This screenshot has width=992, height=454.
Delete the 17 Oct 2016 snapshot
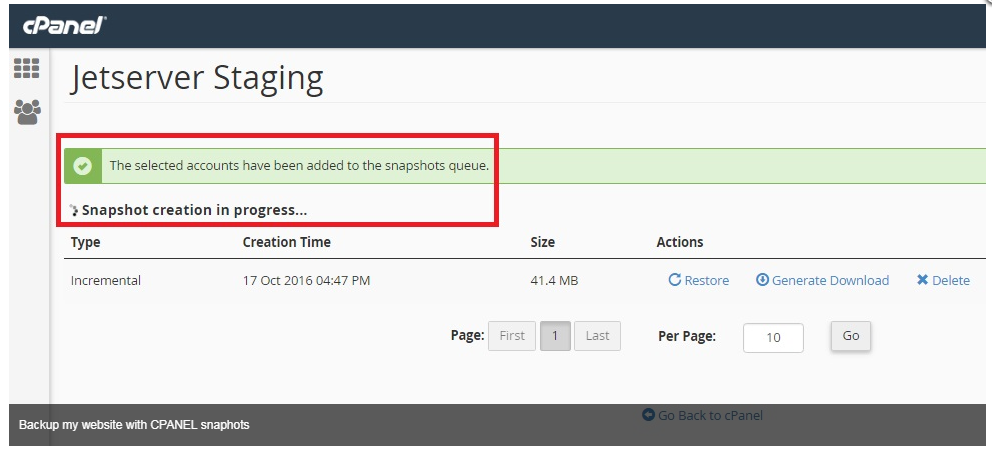[x=943, y=280]
